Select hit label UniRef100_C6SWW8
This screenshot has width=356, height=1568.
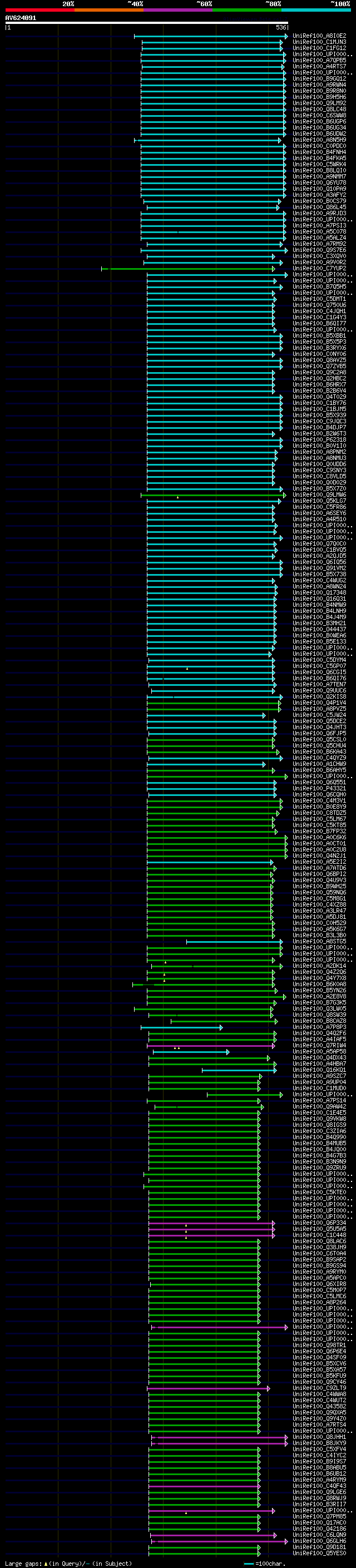tap(319, 115)
